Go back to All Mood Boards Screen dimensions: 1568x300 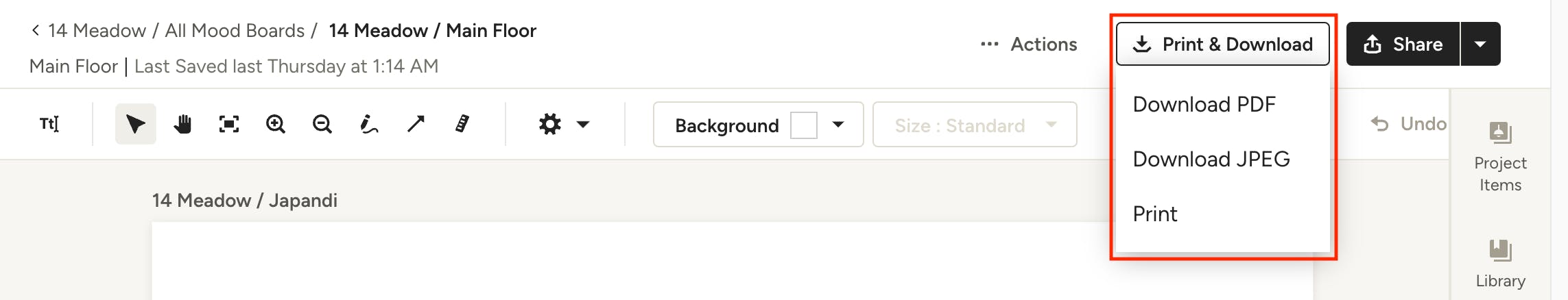[x=235, y=31]
